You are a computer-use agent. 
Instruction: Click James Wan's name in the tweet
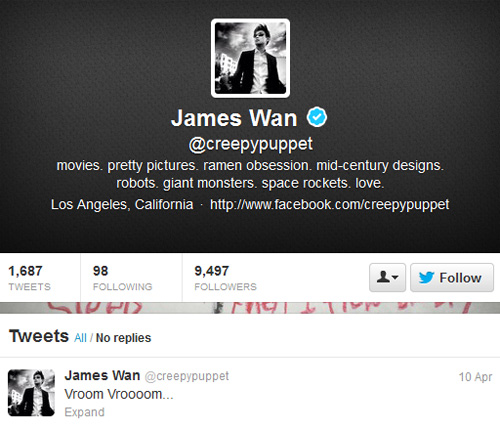tap(102, 376)
